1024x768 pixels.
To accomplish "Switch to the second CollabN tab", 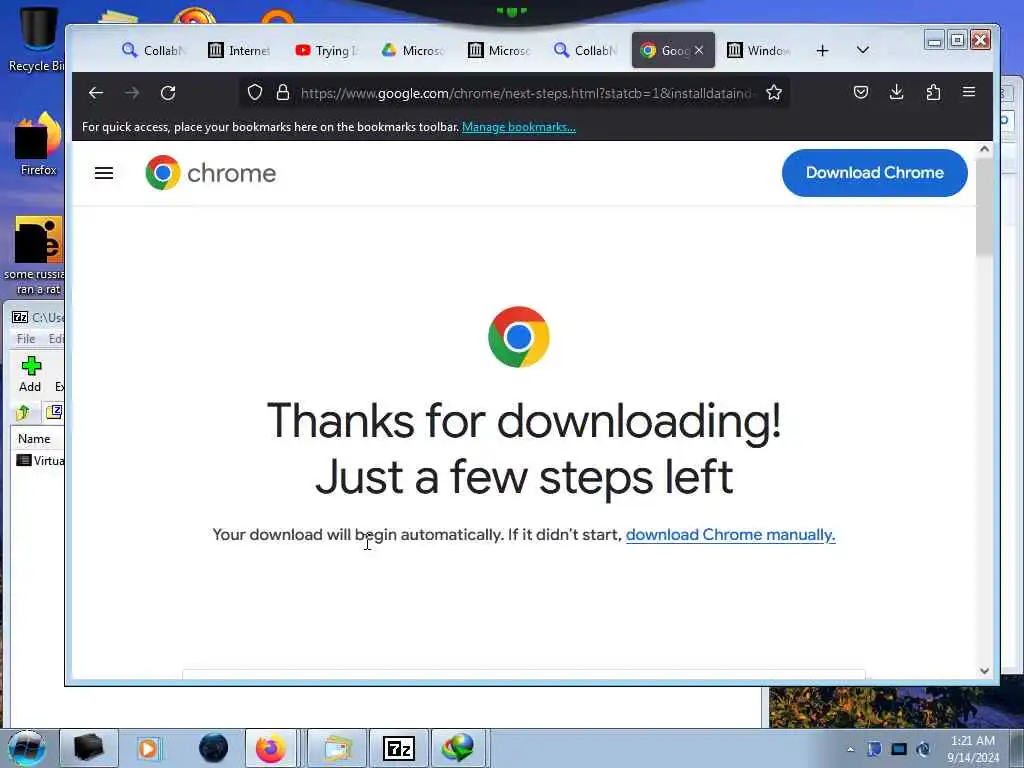I will point(585,50).
